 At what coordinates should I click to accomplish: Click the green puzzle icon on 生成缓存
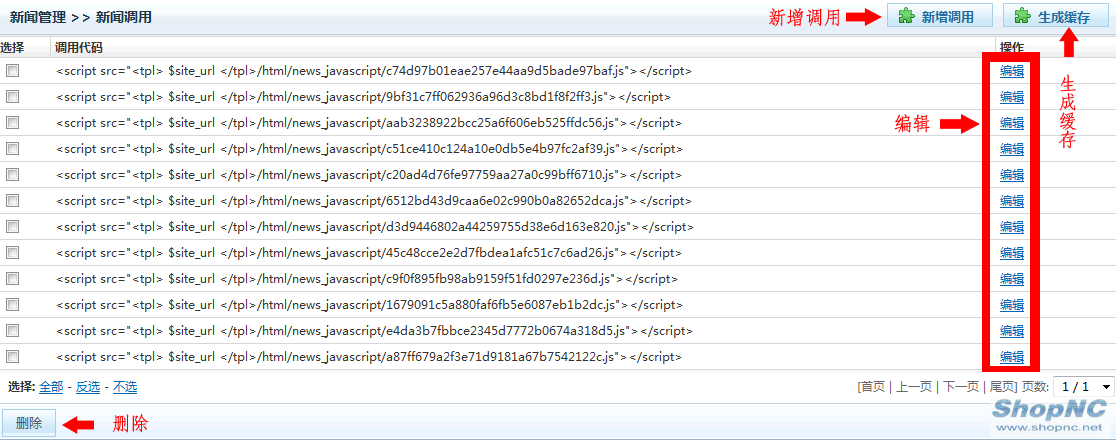click(1021, 16)
